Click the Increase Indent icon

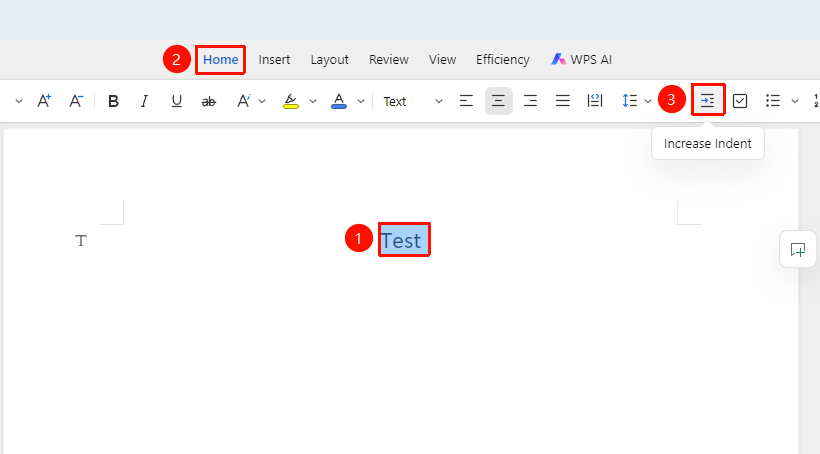(x=708, y=100)
